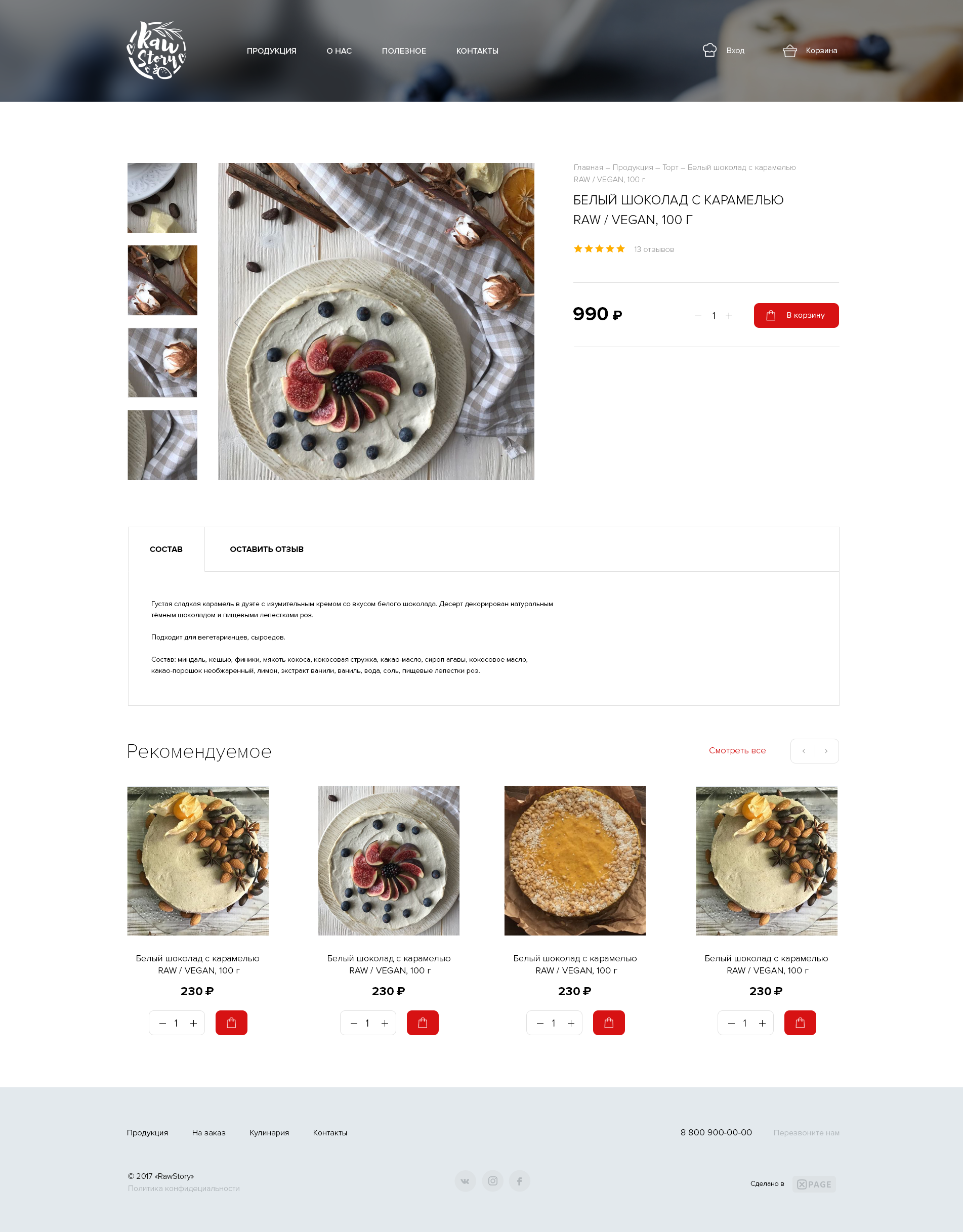Click the five-star rating
This screenshot has width=963, height=1232.
coord(599,249)
